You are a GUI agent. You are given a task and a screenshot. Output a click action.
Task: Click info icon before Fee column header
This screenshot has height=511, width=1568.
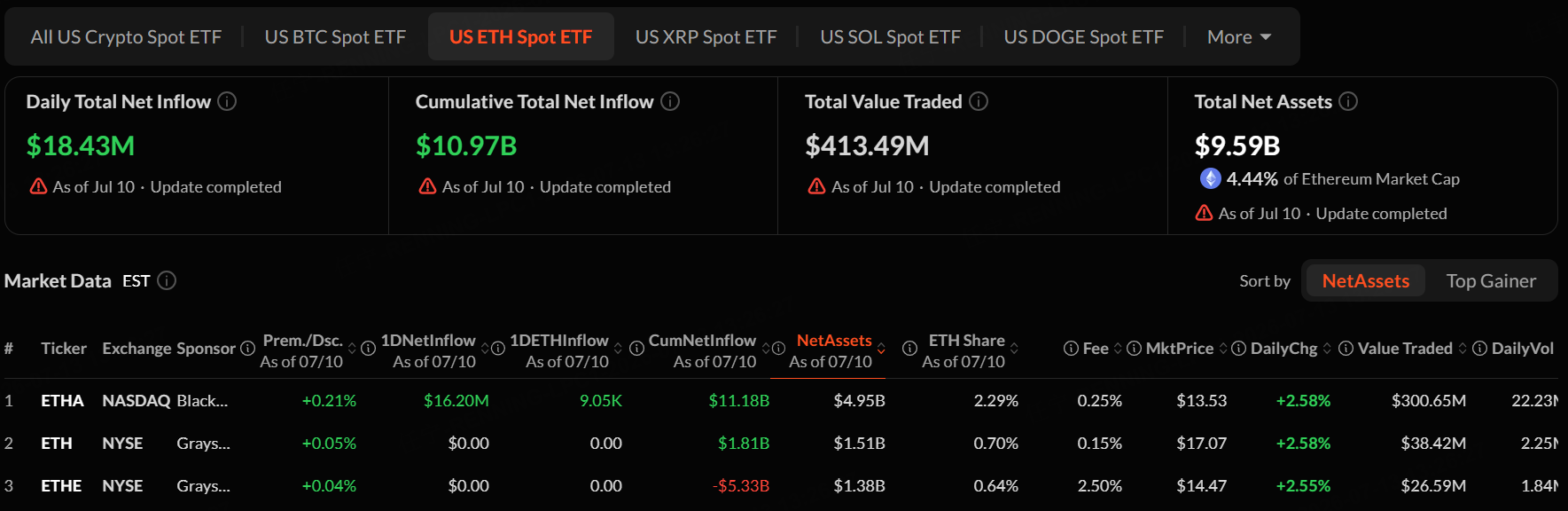point(1071,349)
